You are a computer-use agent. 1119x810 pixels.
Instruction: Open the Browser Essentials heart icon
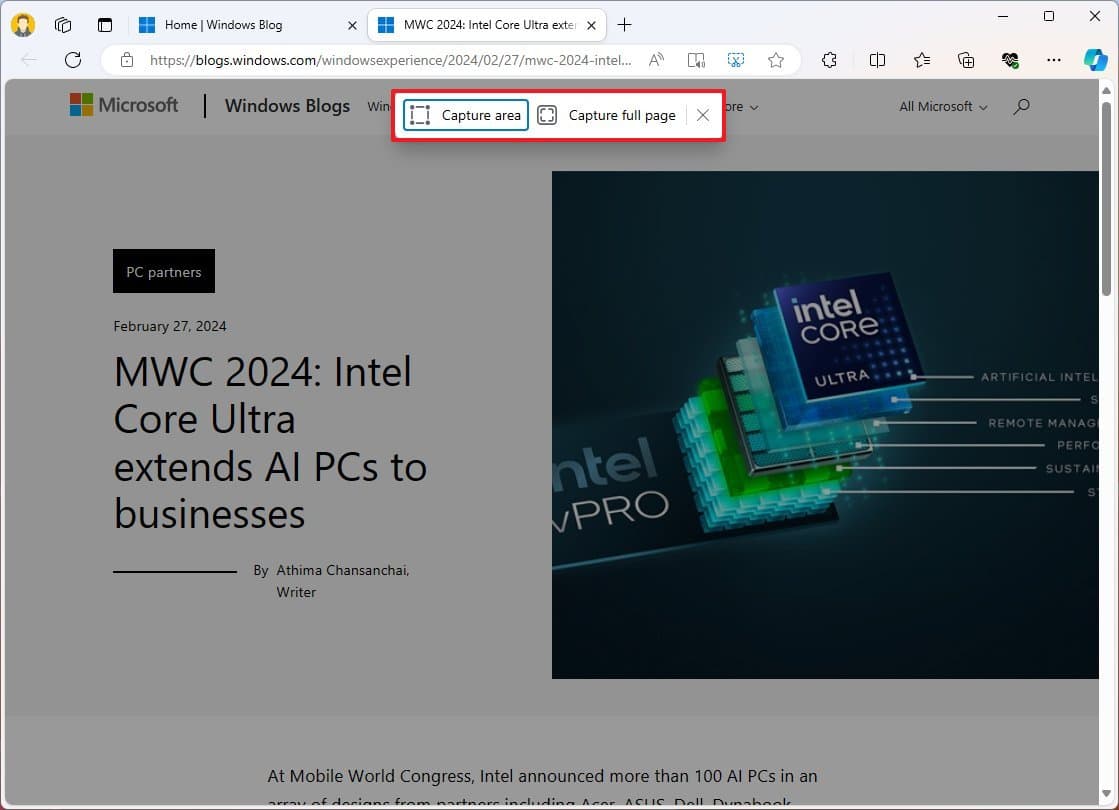[x=1010, y=60]
